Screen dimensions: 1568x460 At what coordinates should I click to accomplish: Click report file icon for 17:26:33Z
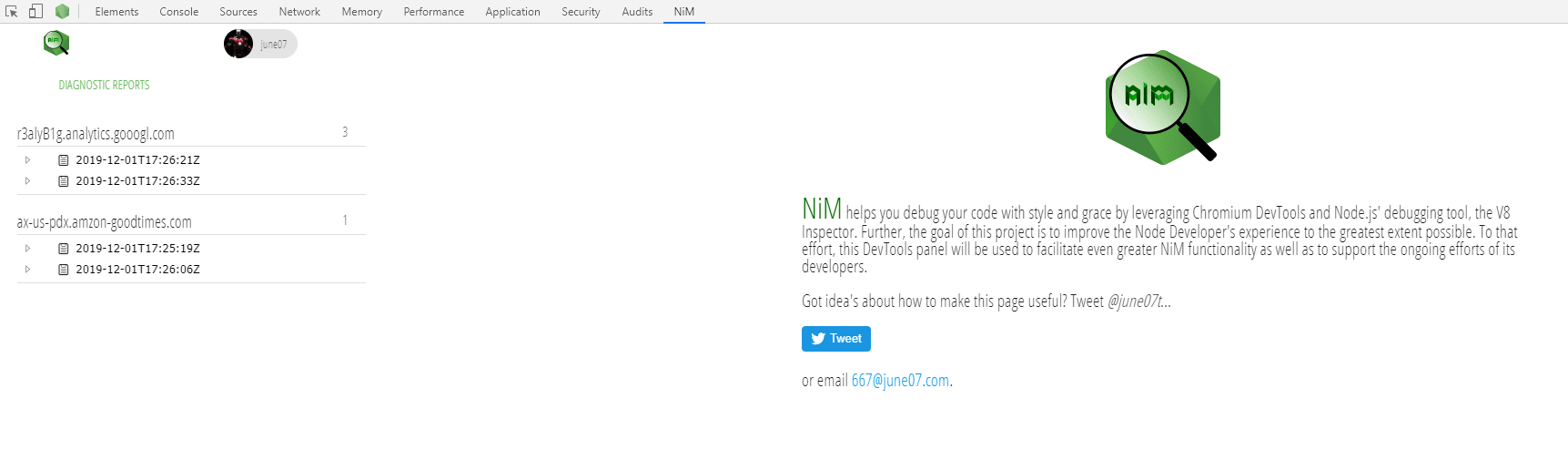coord(64,181)
